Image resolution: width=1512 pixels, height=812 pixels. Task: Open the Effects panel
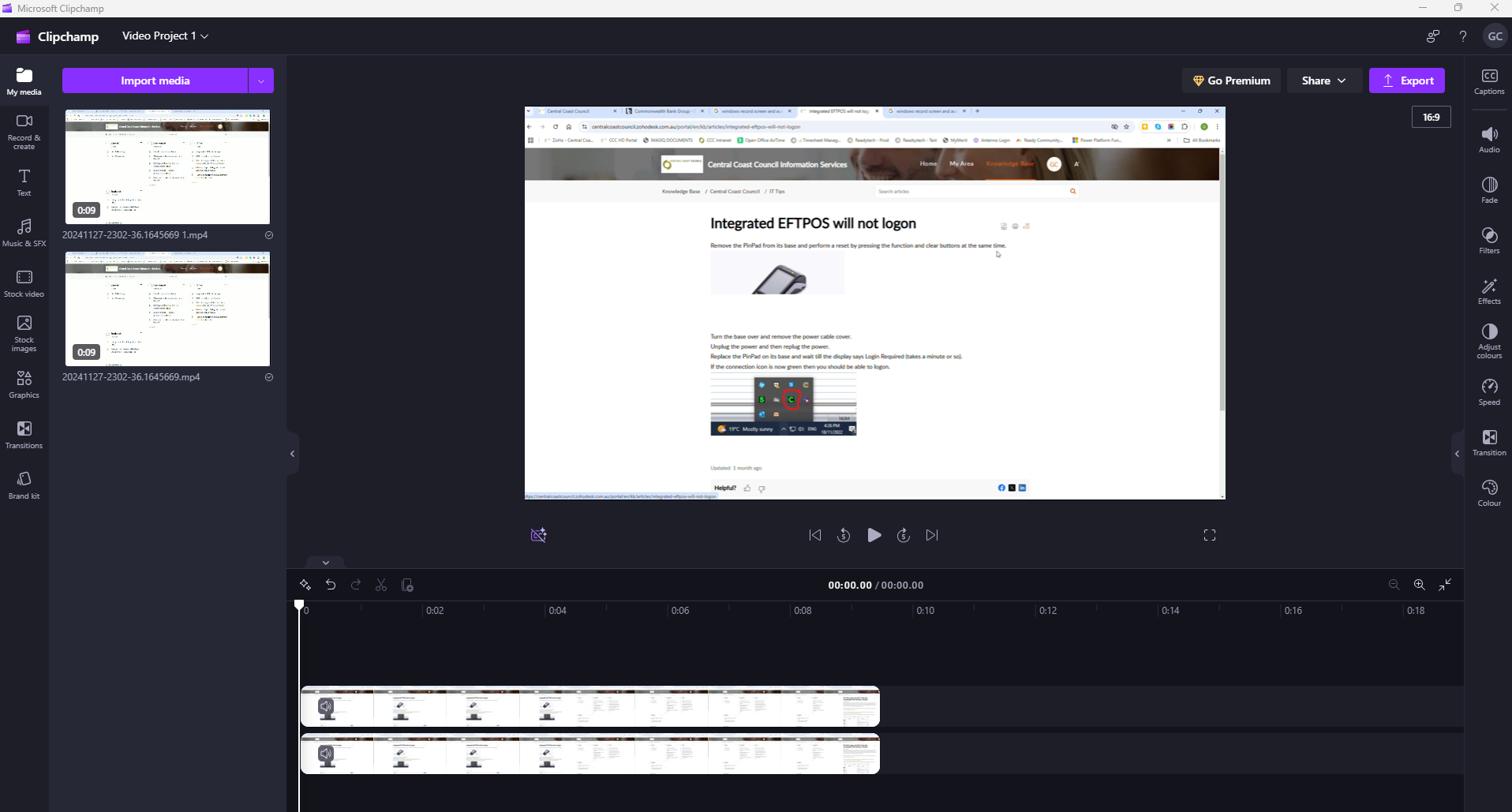click(x=1489, y=291)
